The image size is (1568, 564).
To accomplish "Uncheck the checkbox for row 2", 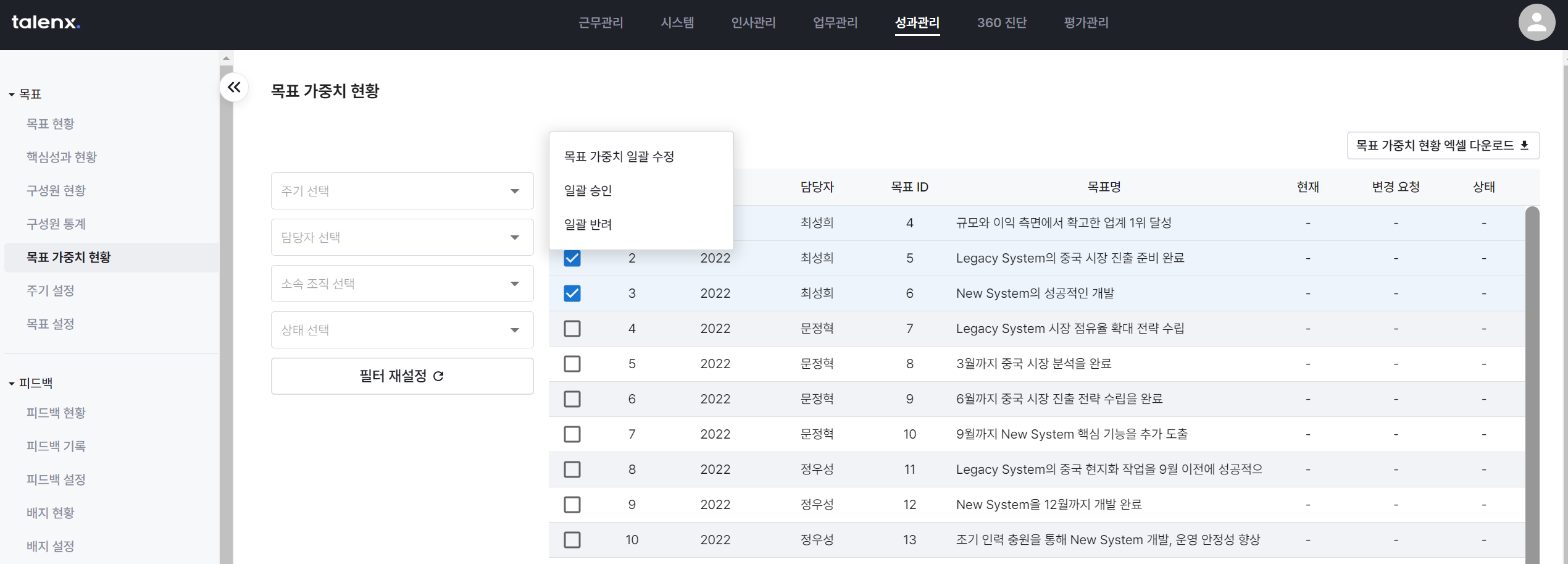I will point(572,258).
